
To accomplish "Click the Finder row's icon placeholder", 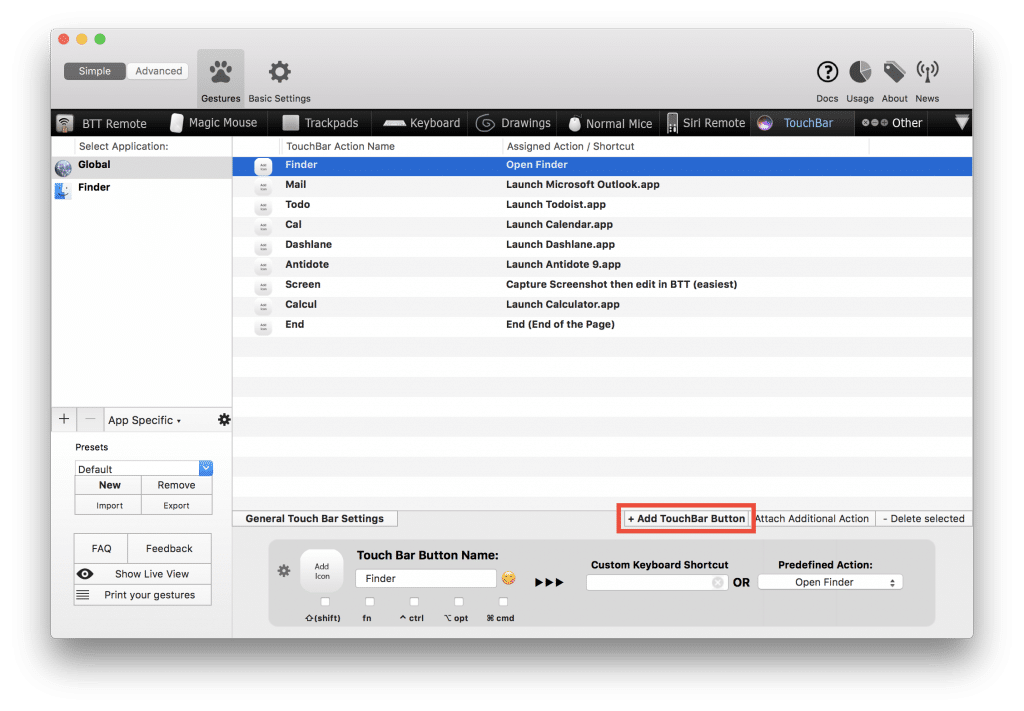I will point(263,166).
